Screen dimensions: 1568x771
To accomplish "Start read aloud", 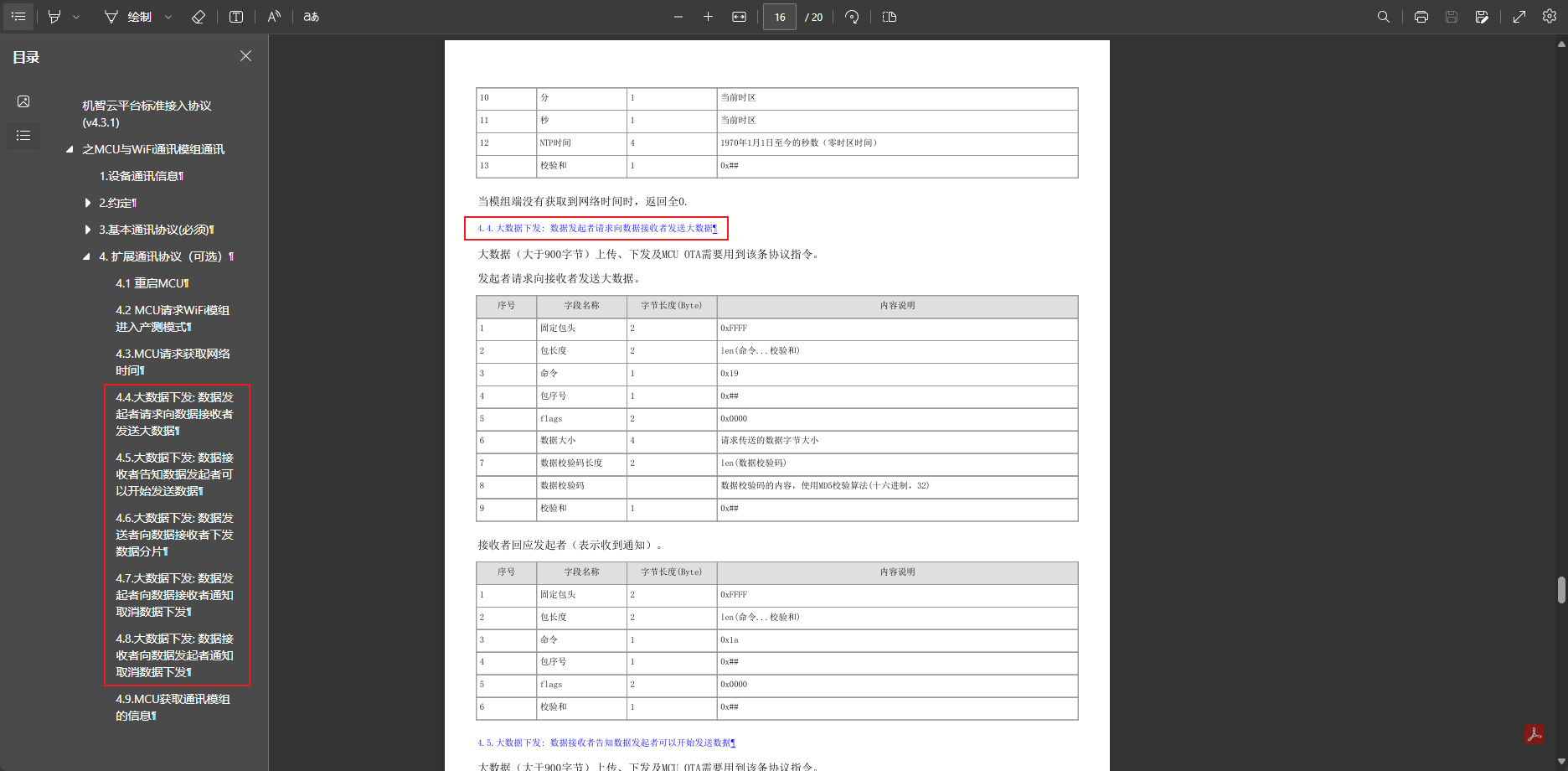I will pyautogui.click(x=274, y=17).
